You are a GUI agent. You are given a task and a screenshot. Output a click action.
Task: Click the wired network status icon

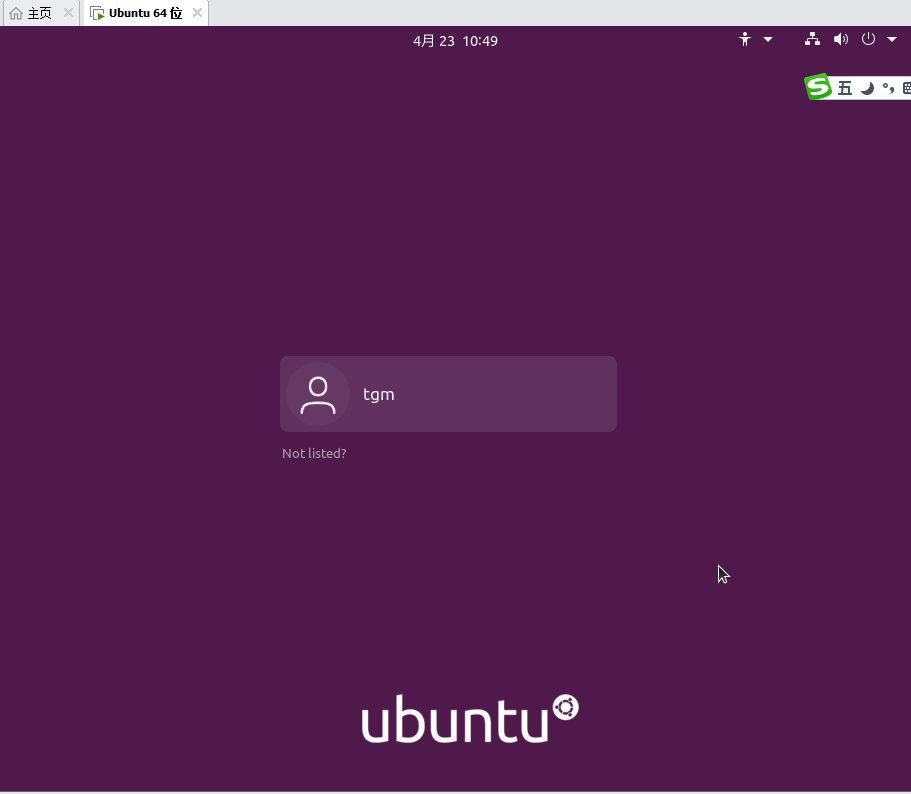tap(812, 39)
